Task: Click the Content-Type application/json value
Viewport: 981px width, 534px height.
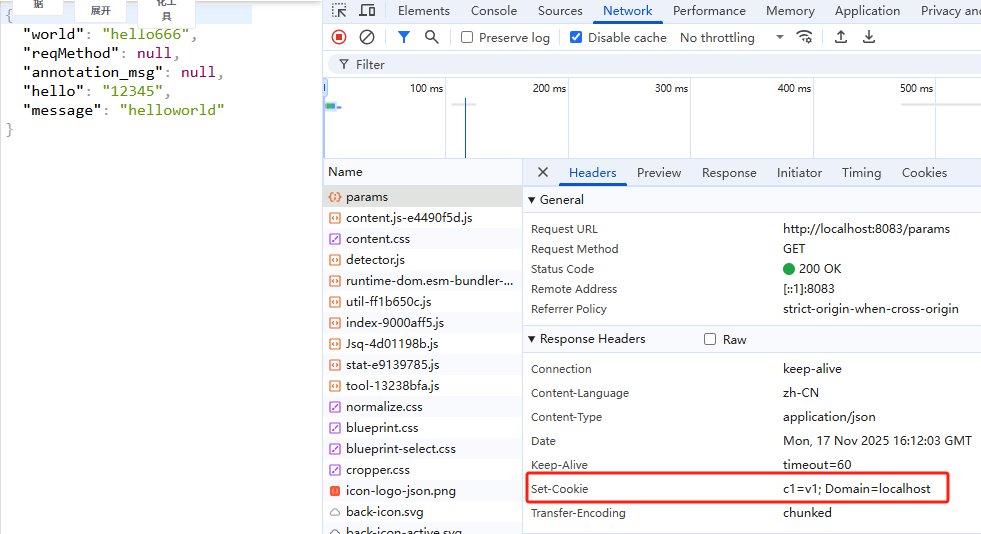Action: pyautogui.click(x=829, y=417)
